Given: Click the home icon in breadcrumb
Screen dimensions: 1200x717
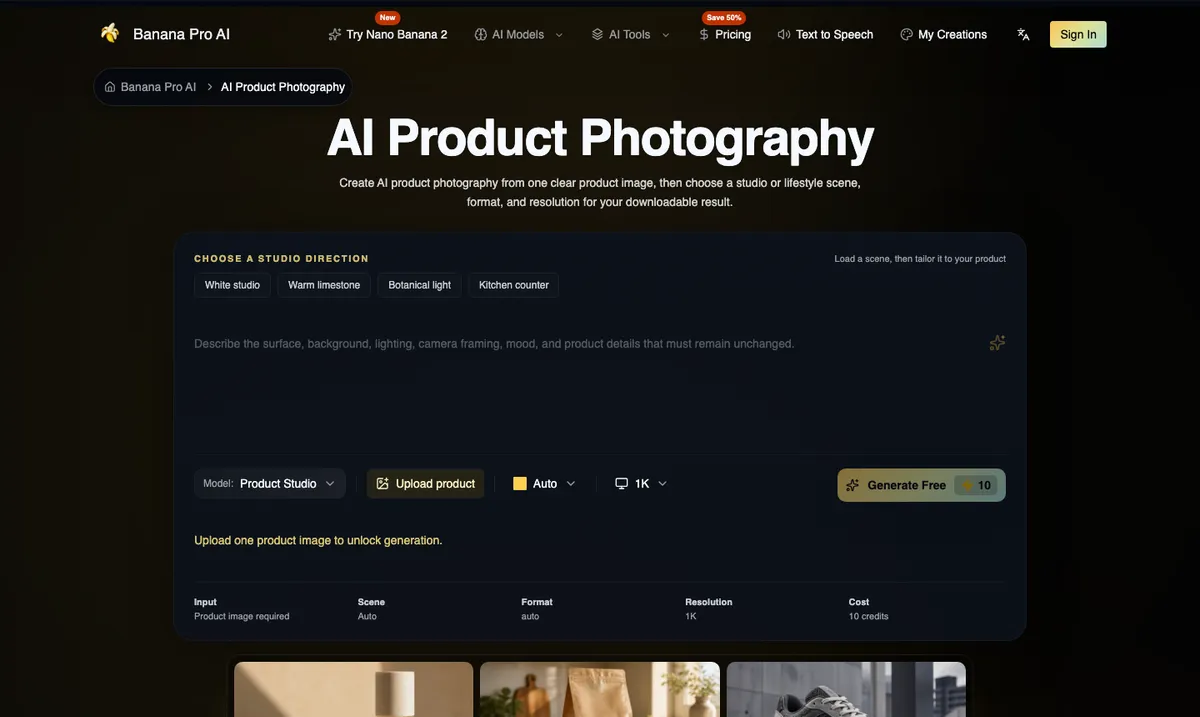Looking at the screenshot, I should coord(110,87).
